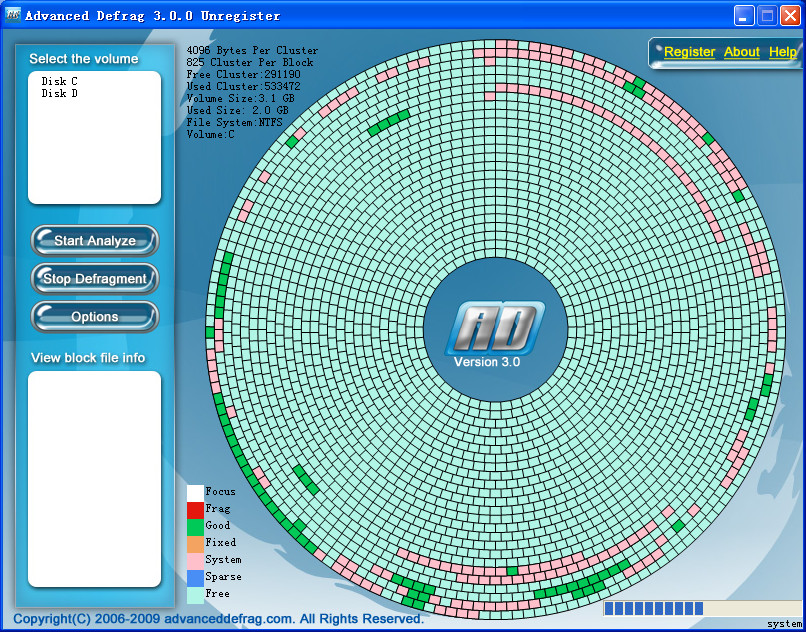Click the 'Volume Size:3.1 GB' text
The image size is (806, 632).
click(240, 98)
